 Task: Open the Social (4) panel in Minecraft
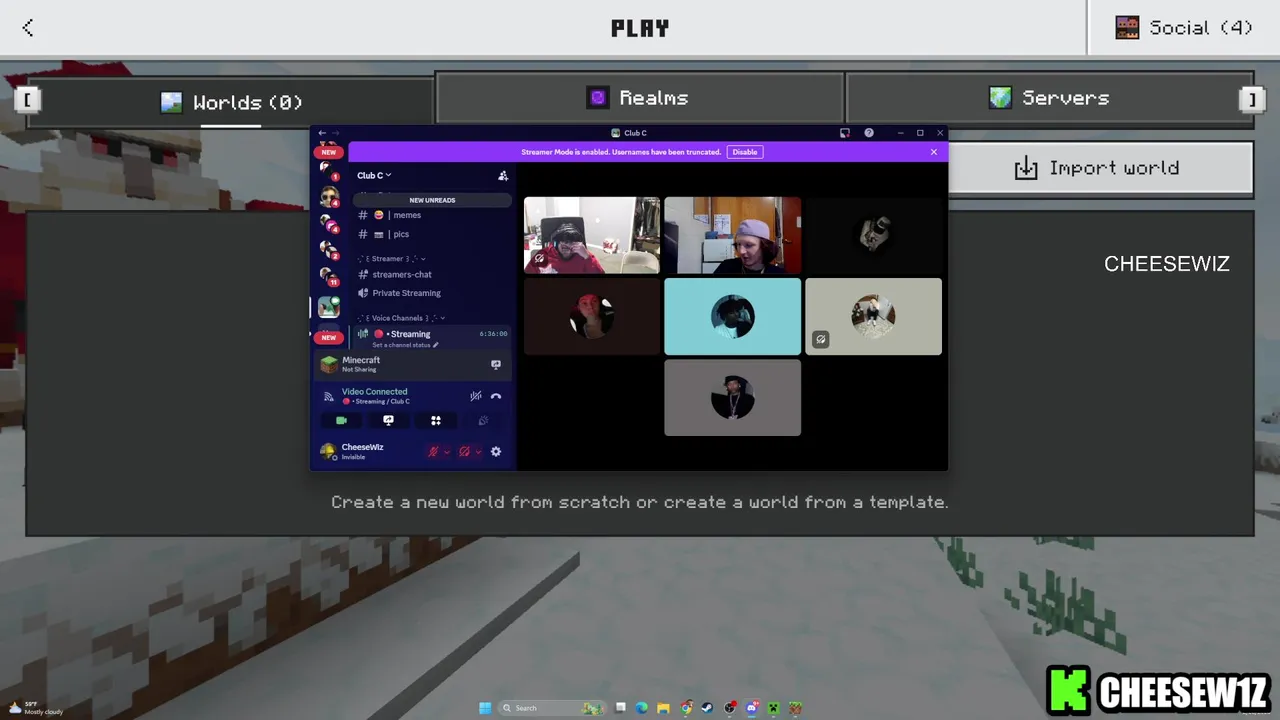coord(1184,28)
